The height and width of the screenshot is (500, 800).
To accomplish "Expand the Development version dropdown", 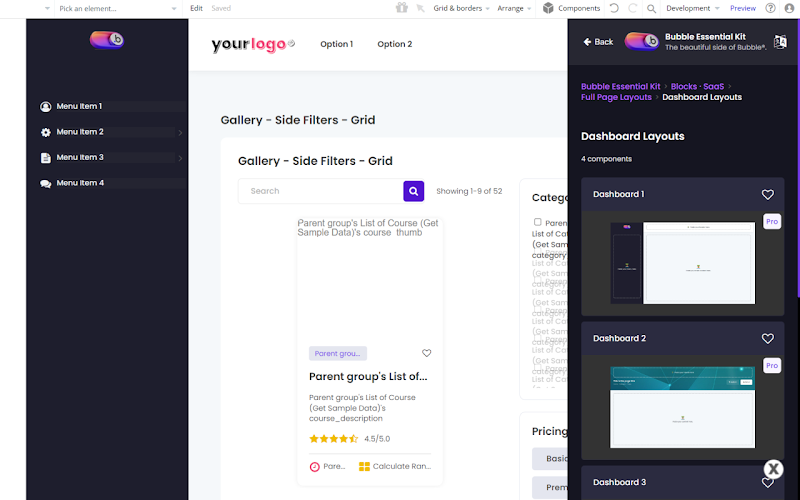I will [x=692, y=8].
